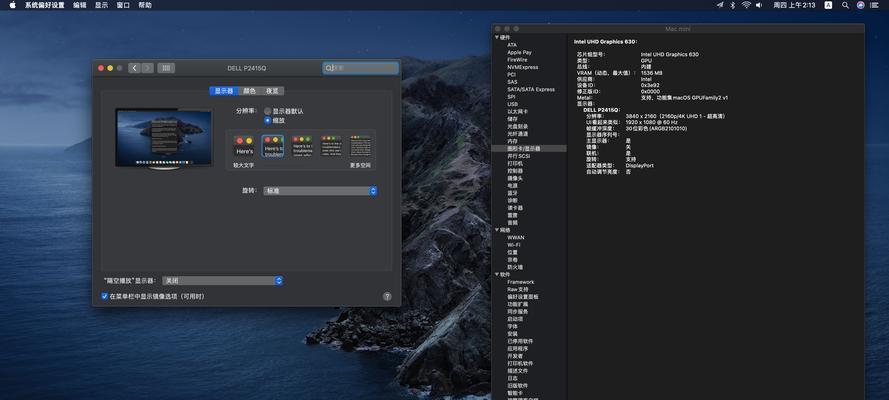
Task: Go back with the left arrow toolbar button
Action: tap(134, 68)
